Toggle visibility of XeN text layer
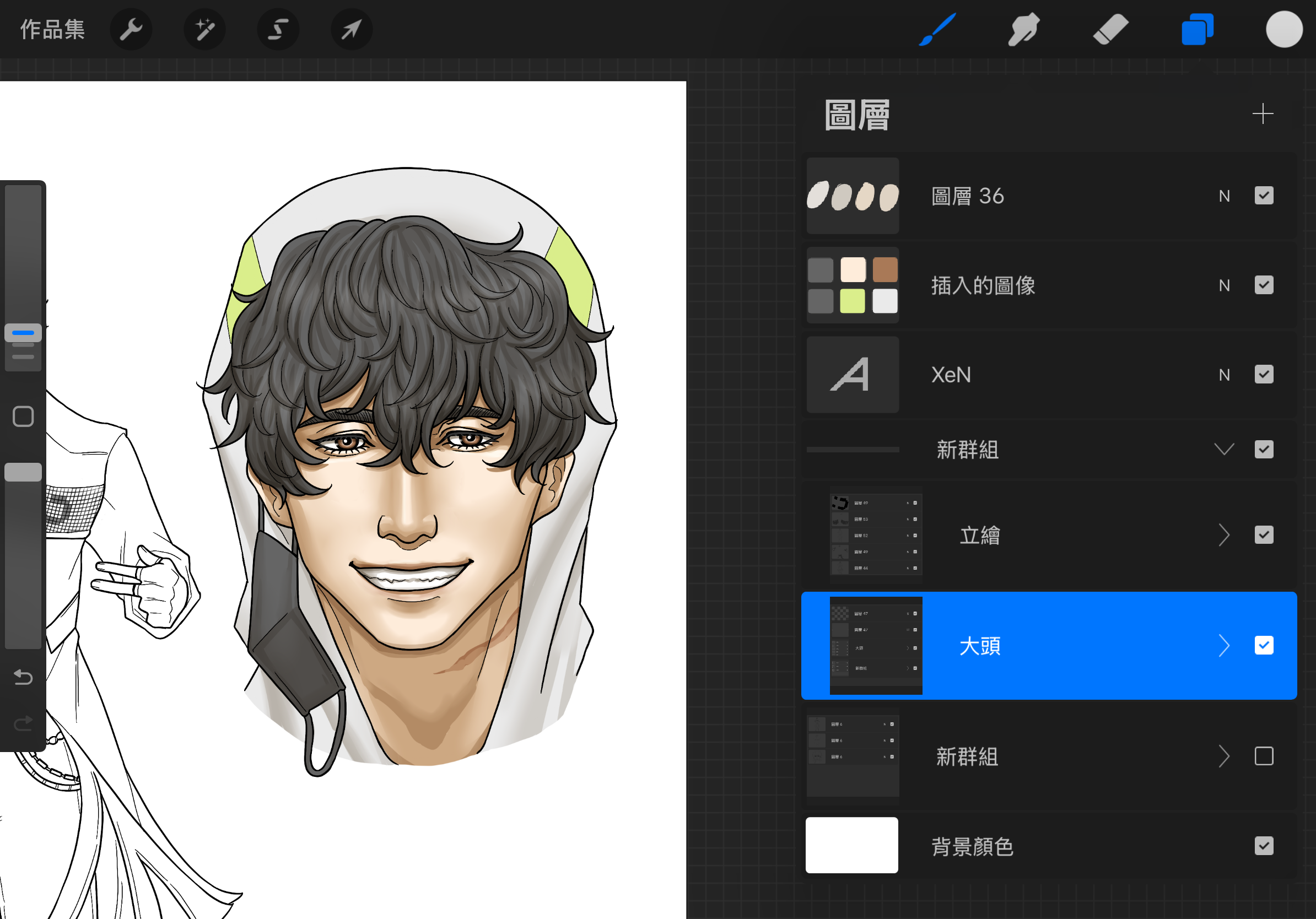Screen dimensions: 1316x919 [x=1263, y=375]
